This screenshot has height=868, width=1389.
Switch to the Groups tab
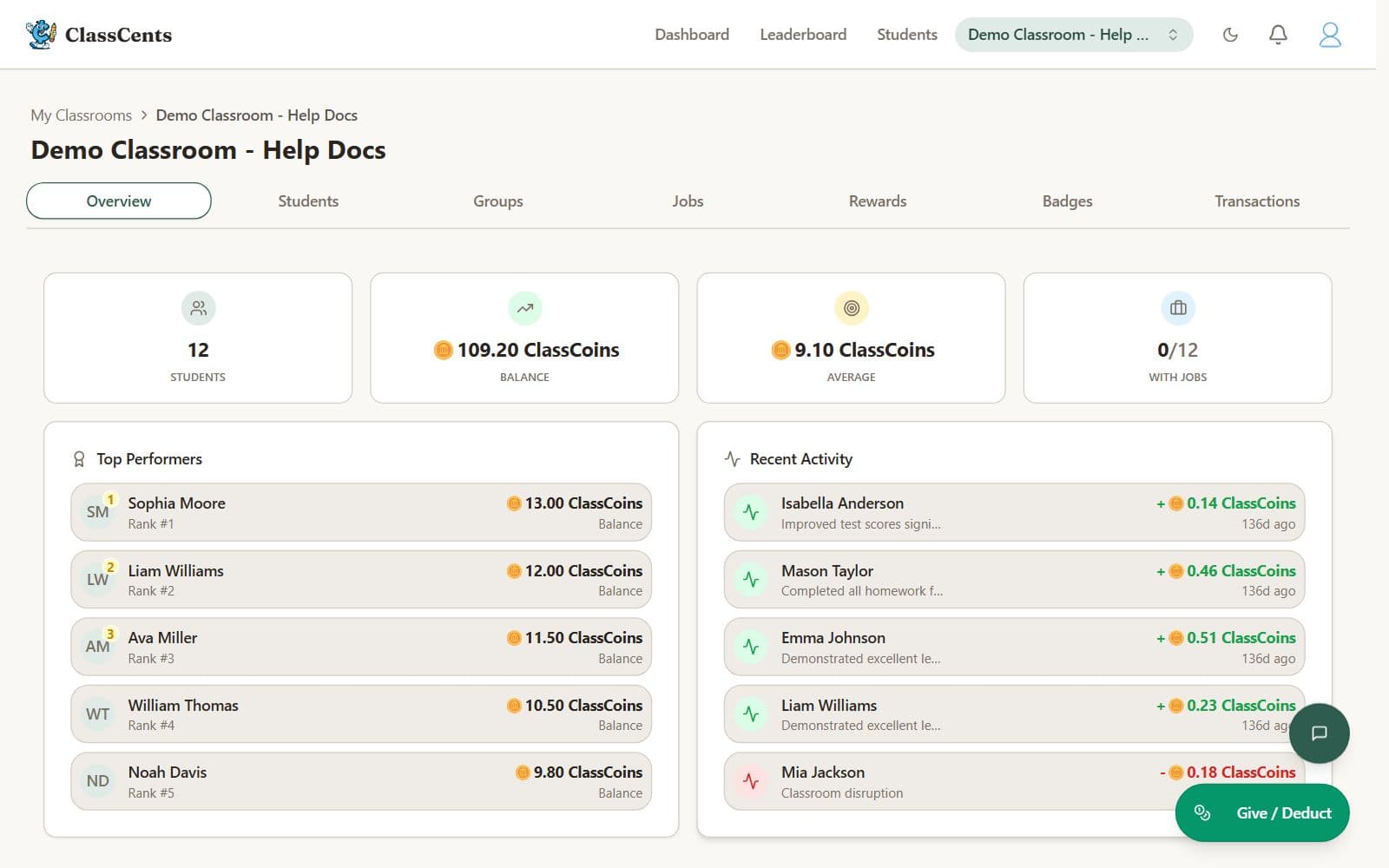tap(498, 201)
